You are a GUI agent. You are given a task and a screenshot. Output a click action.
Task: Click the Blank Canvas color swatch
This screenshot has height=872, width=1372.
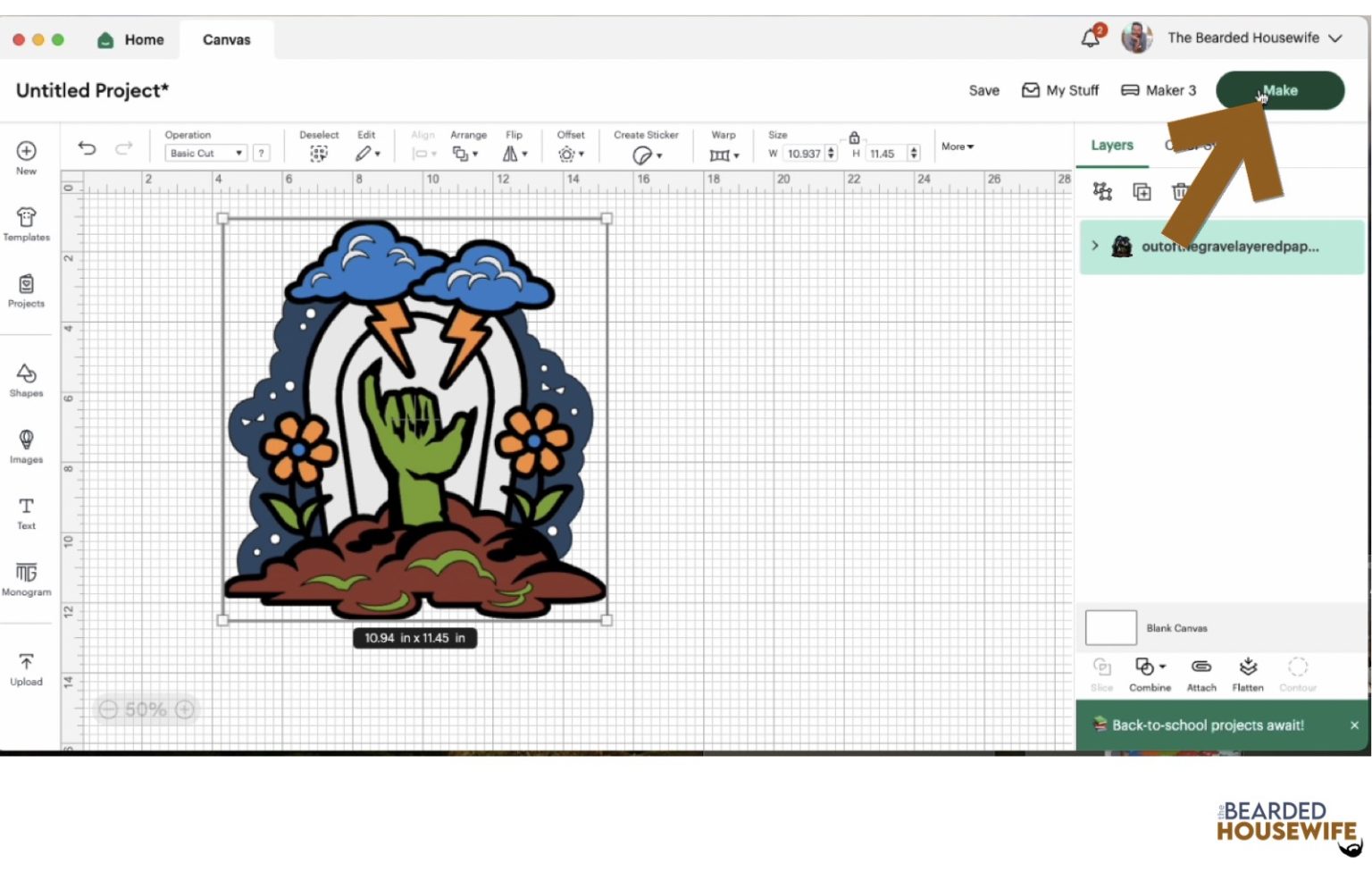[x=1110, y=628]
